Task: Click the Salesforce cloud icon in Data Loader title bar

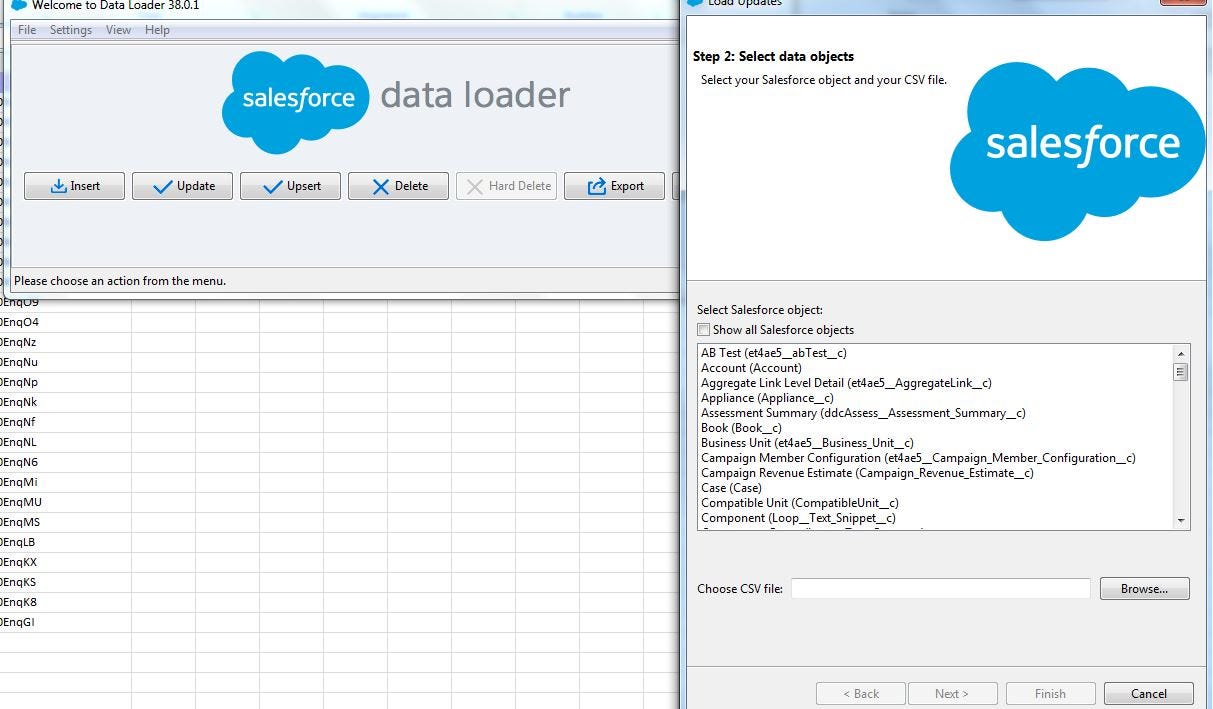Action: pos(18,5)
